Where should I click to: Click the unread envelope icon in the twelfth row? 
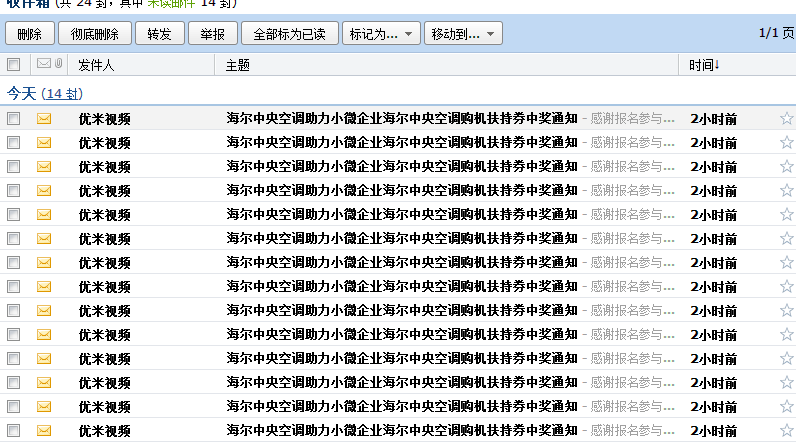pyautogui.click(x=44, y=382)
